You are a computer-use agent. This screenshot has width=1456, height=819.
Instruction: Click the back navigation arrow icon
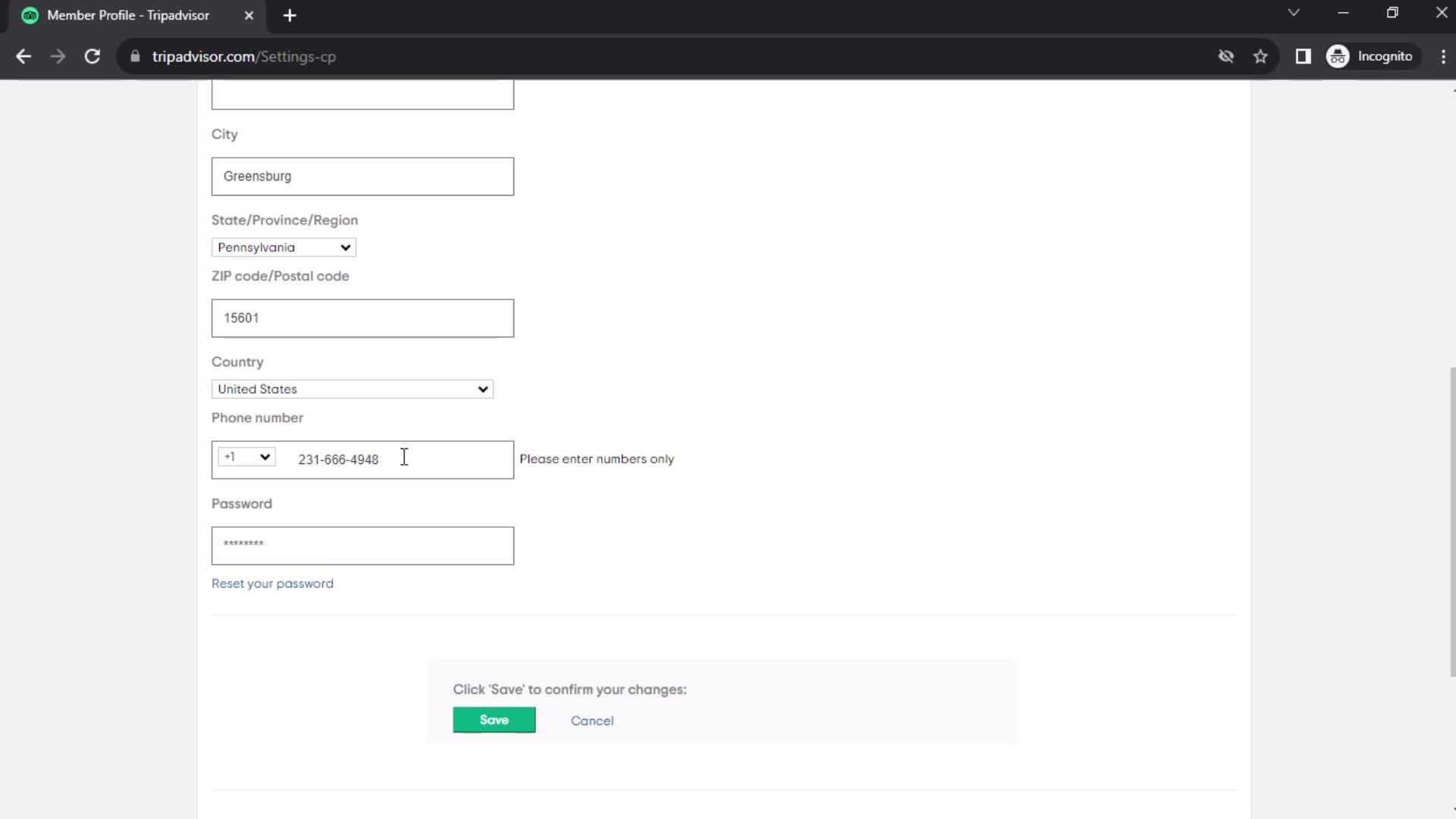pyautogui.click(x=24, y=57)
